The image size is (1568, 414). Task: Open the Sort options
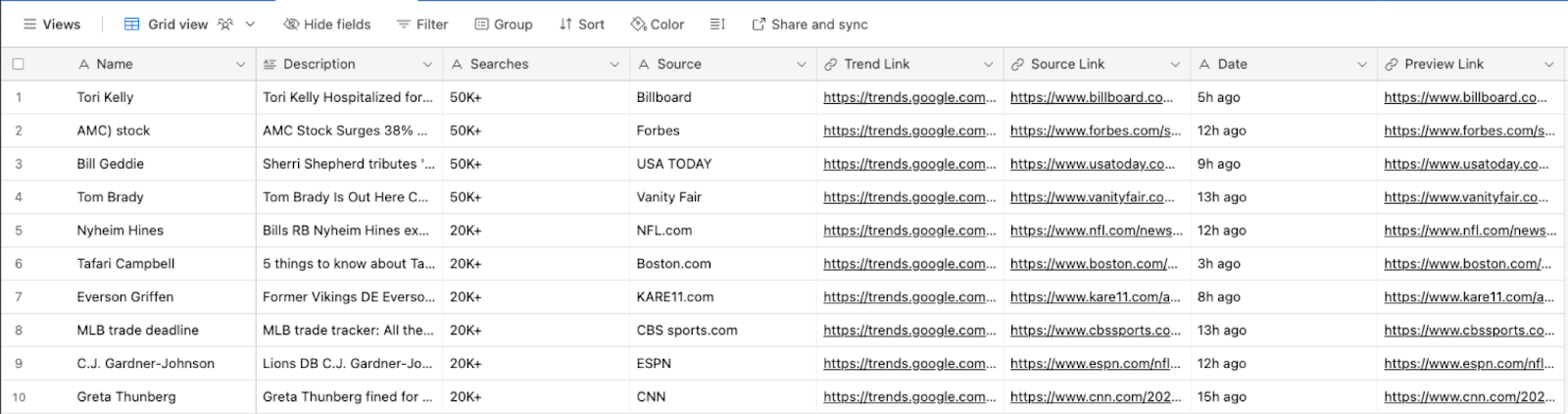pyautogui.click(x=582, y=25)
